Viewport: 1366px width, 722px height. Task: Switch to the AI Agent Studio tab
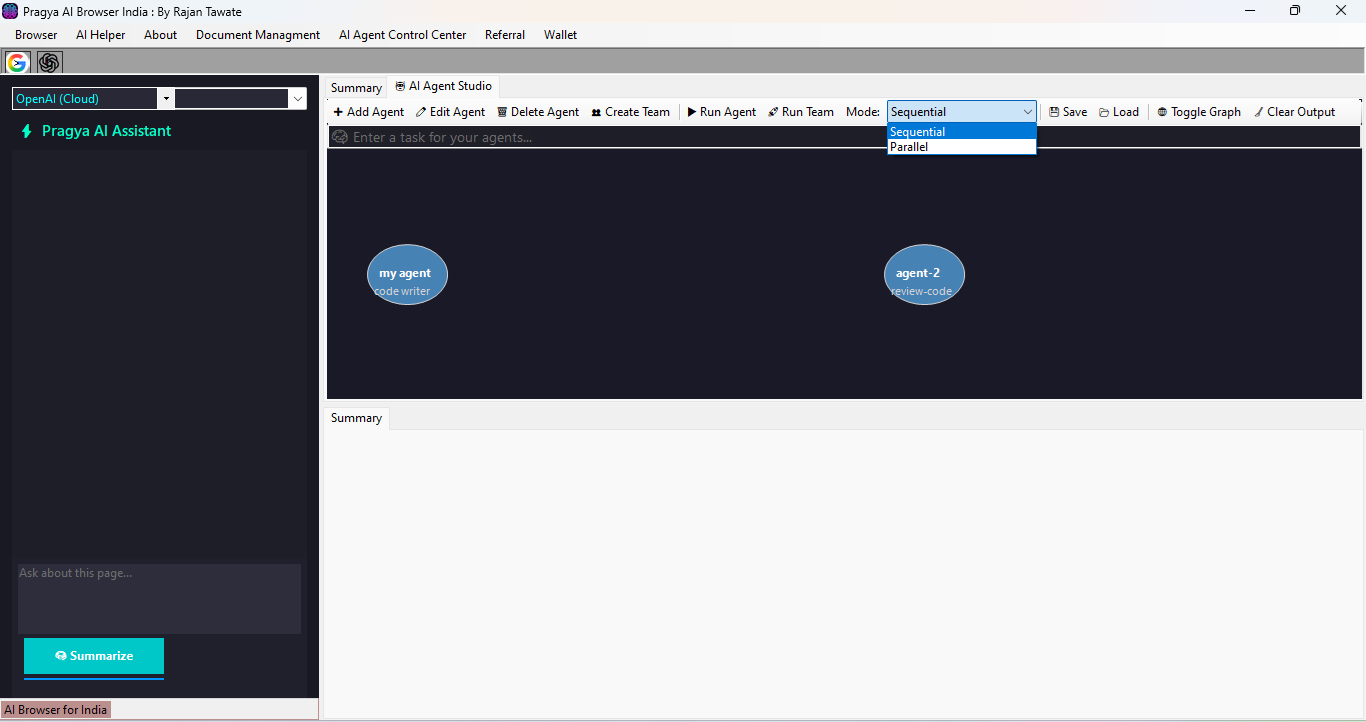click(443, 87)
